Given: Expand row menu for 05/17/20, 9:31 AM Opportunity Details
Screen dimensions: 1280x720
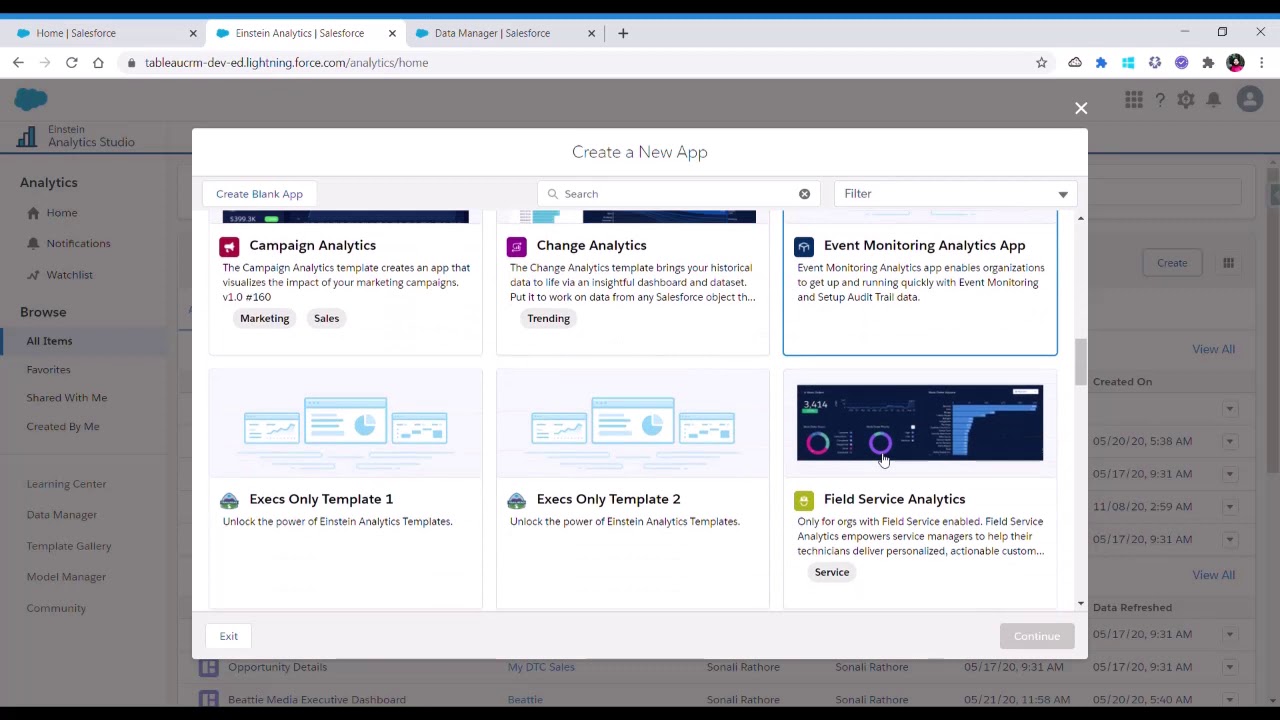Looking at the screenshot, I should (x=1229, y=667).
